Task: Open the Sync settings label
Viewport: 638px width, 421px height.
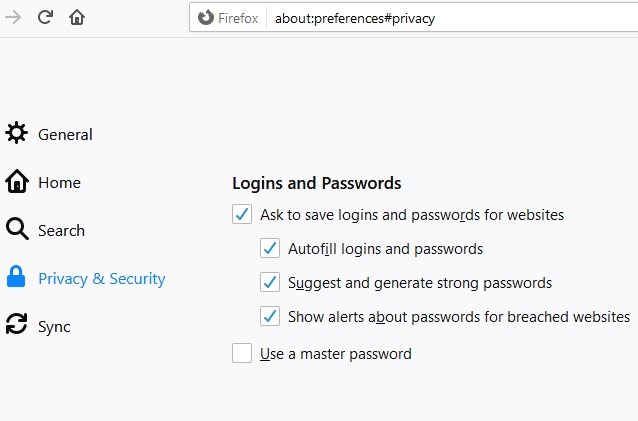Action: (x=54, y=326)
